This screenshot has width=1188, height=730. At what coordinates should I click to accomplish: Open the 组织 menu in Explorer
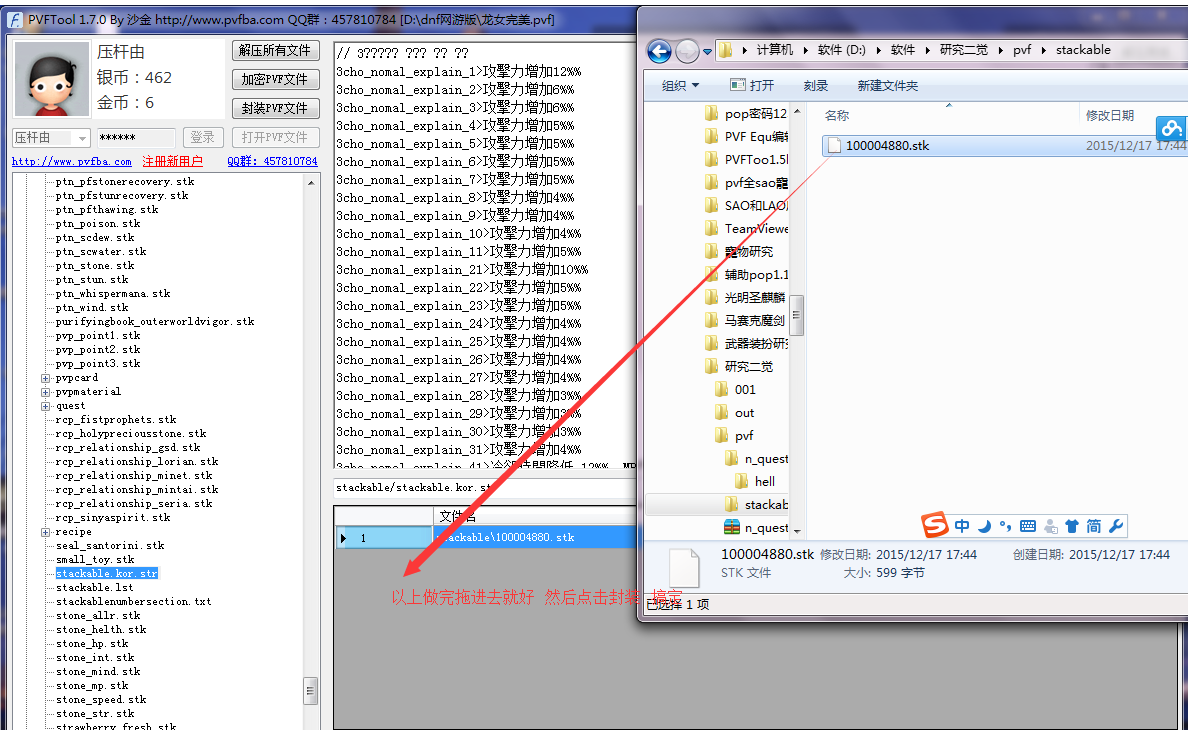point(680,86)
